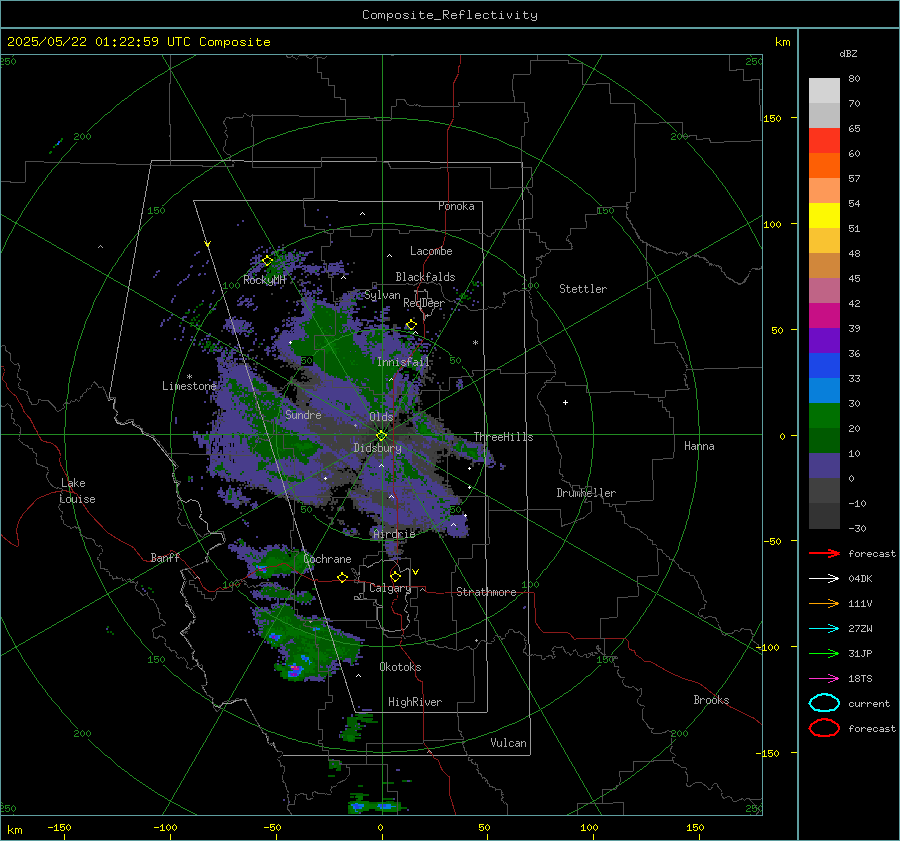This screenshot has width=900, height=841.
Task: Select the blue 33–36 dBZ swatch
Action: click(824, 366)
